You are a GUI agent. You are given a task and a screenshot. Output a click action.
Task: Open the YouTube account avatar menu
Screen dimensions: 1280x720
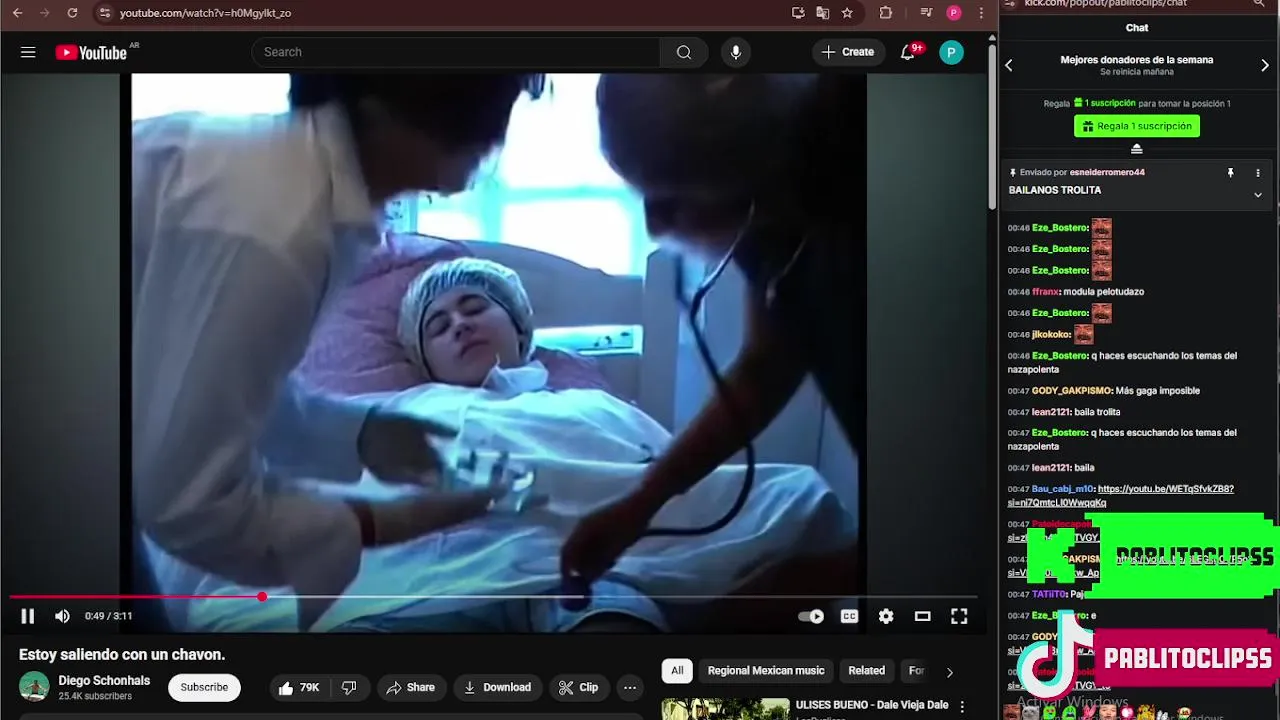pos(951,52)
